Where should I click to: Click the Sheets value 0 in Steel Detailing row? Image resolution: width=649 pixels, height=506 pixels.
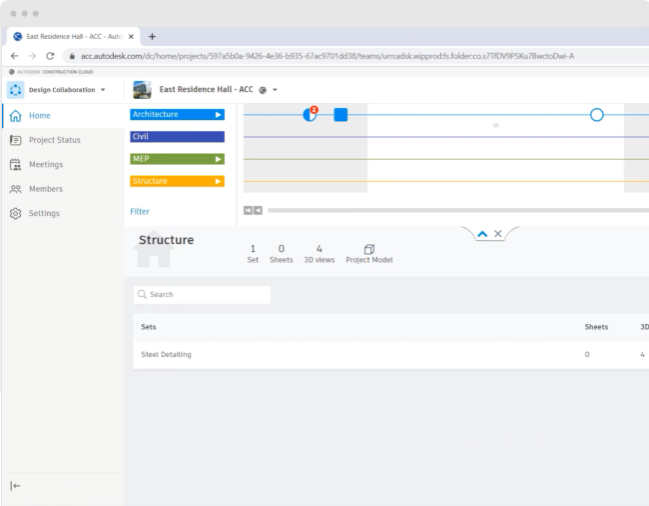(x=587, y=355)
